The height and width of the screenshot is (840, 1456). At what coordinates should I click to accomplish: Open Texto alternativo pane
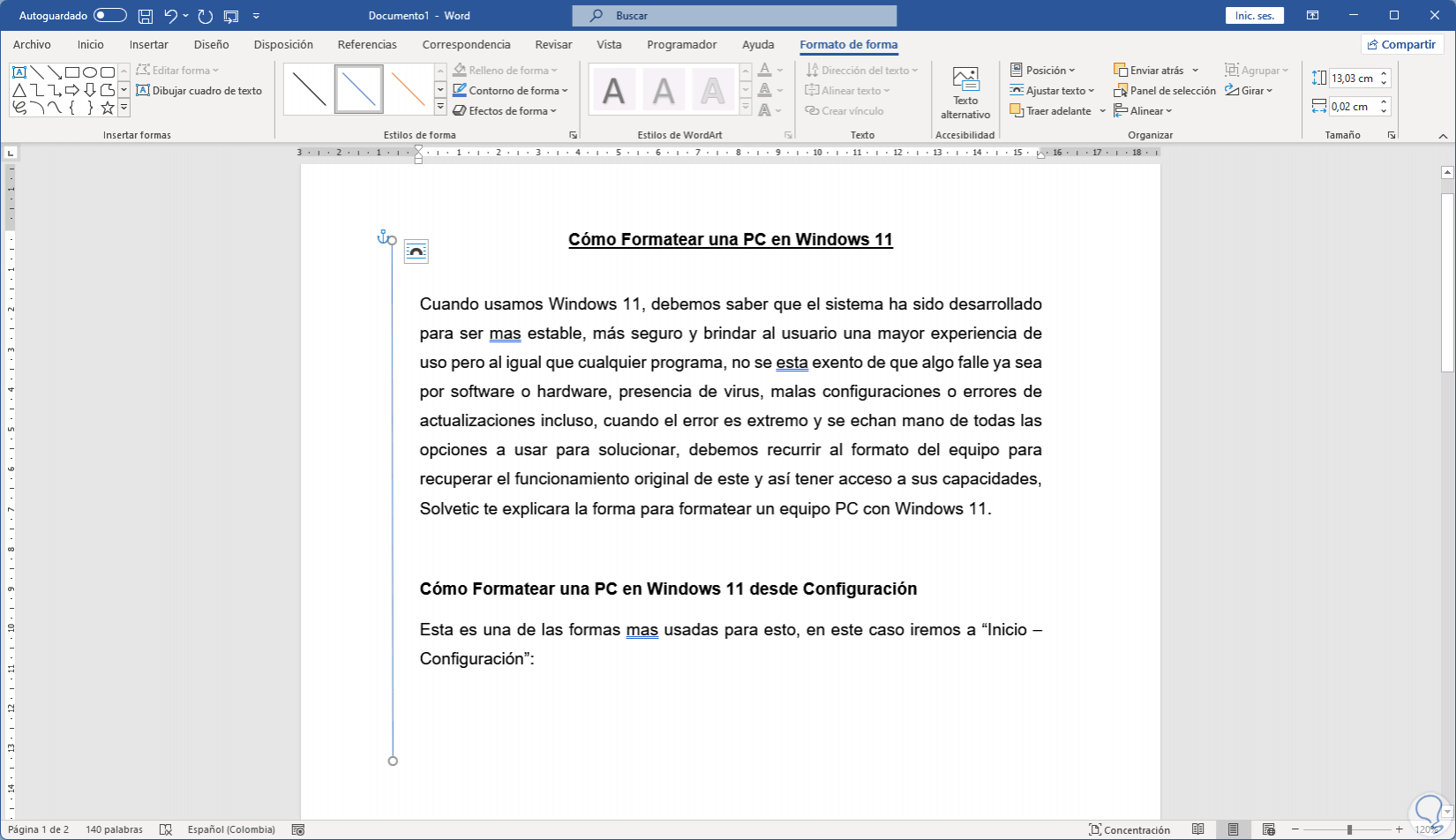click(965, 93)
